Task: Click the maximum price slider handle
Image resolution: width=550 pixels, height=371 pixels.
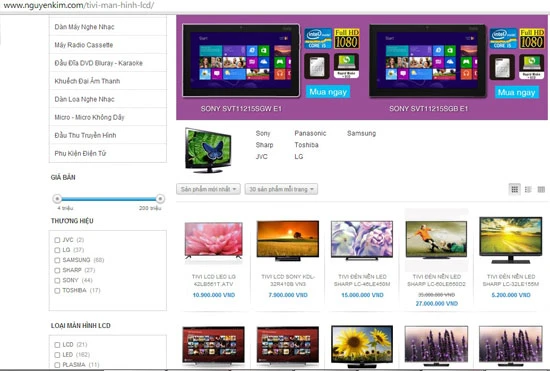Action: pos(160,199)
